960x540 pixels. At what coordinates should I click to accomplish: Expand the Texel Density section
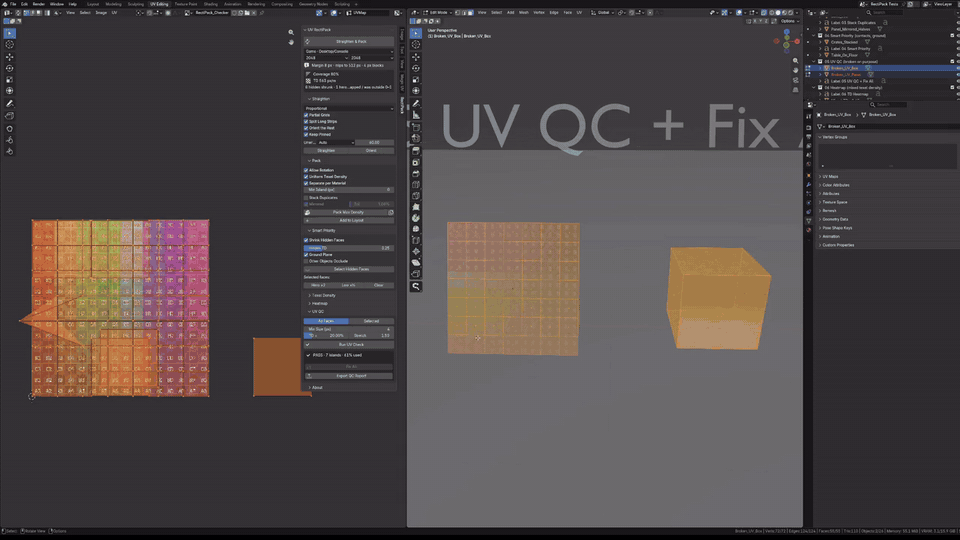(323, 295)
